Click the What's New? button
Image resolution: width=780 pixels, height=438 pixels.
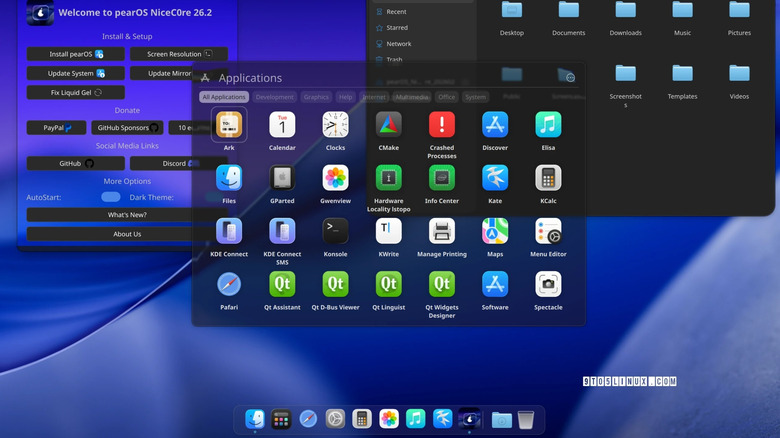click(x=127, y=215)
